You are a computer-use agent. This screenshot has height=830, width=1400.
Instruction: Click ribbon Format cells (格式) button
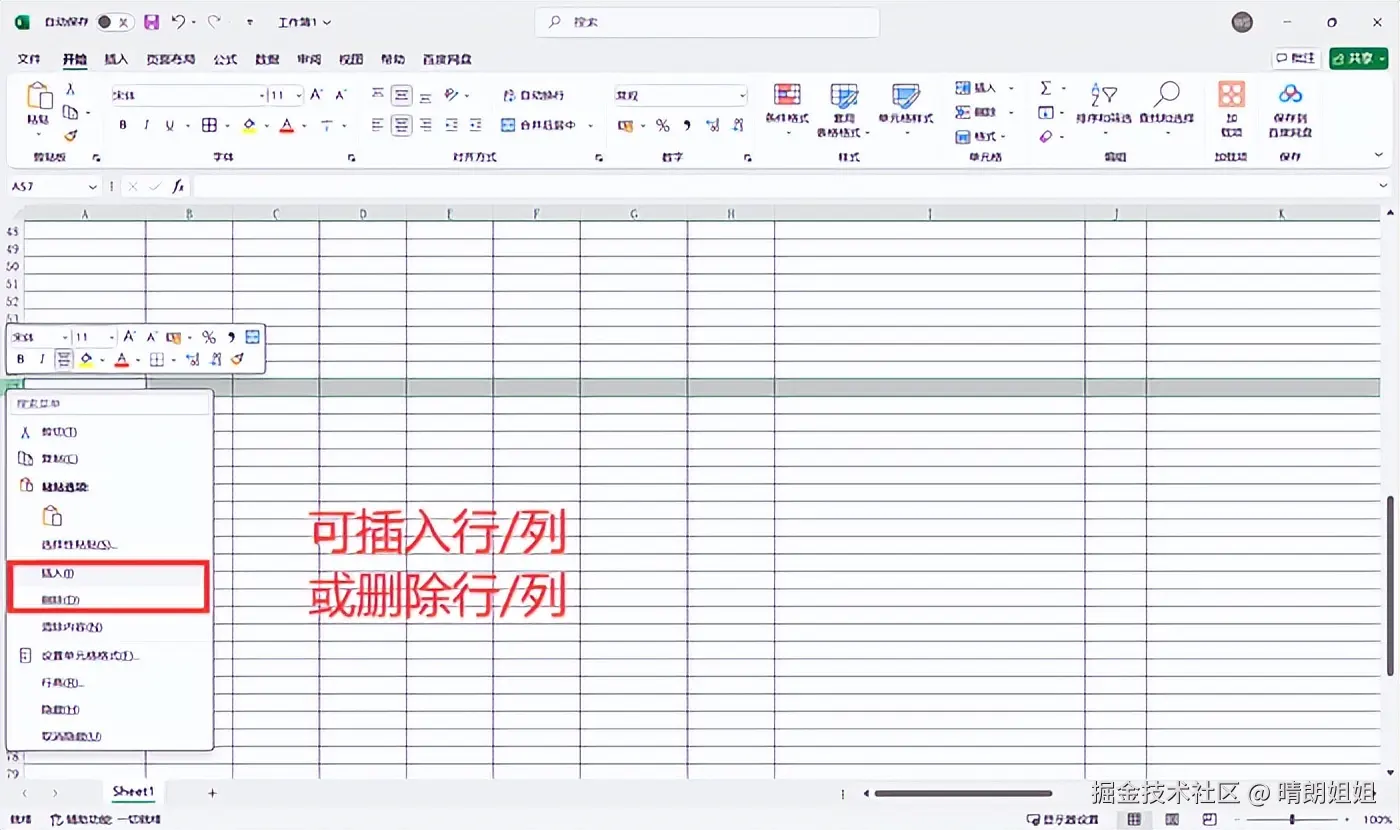[x=977, y=136]
